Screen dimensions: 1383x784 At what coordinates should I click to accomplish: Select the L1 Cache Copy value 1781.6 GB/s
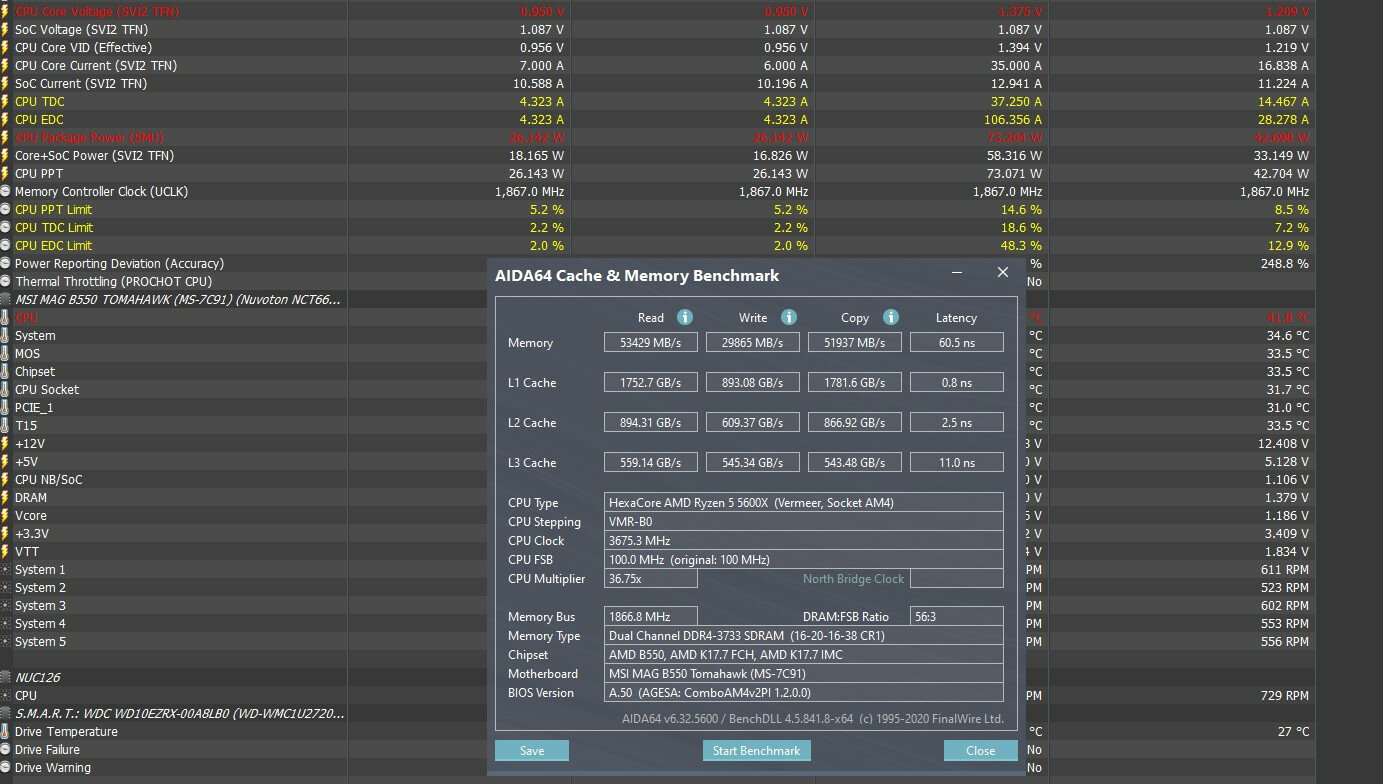point(855,383)
